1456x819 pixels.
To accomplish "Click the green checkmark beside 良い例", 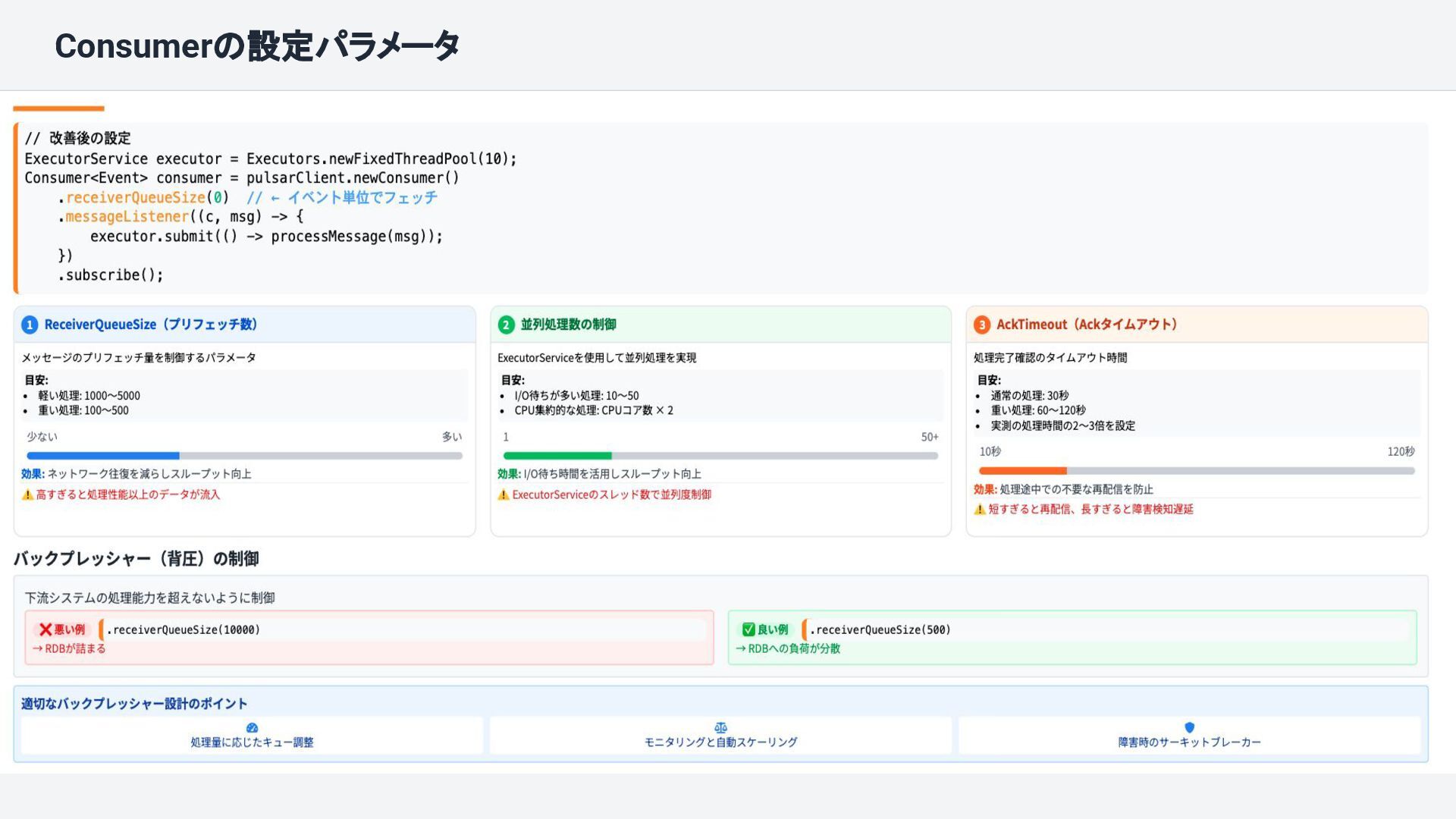I will coord(748,629).
